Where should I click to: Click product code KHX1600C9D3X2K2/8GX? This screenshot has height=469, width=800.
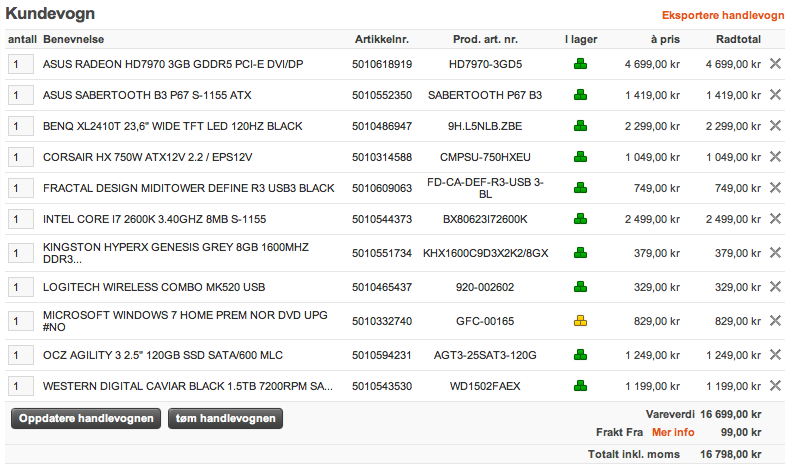pos(485,253)
